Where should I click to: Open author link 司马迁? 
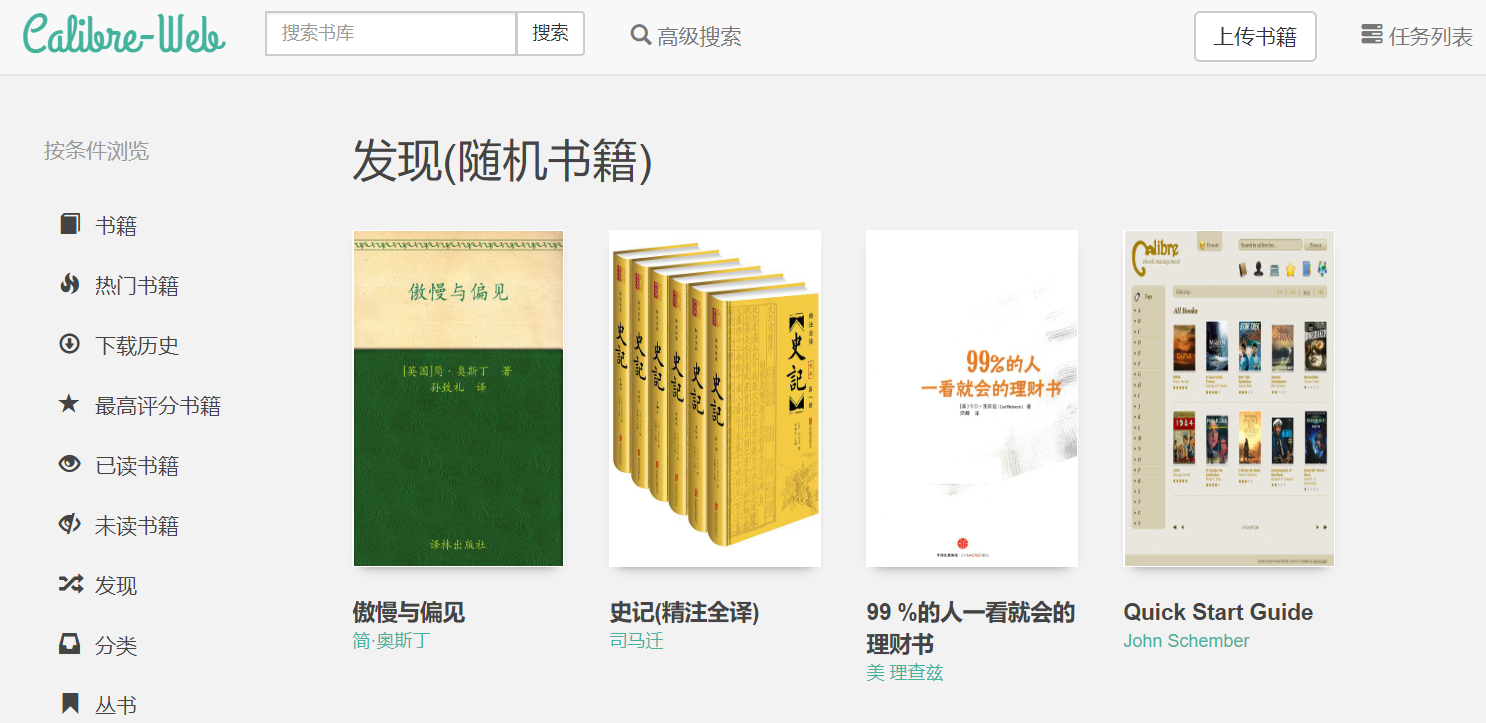636,641
